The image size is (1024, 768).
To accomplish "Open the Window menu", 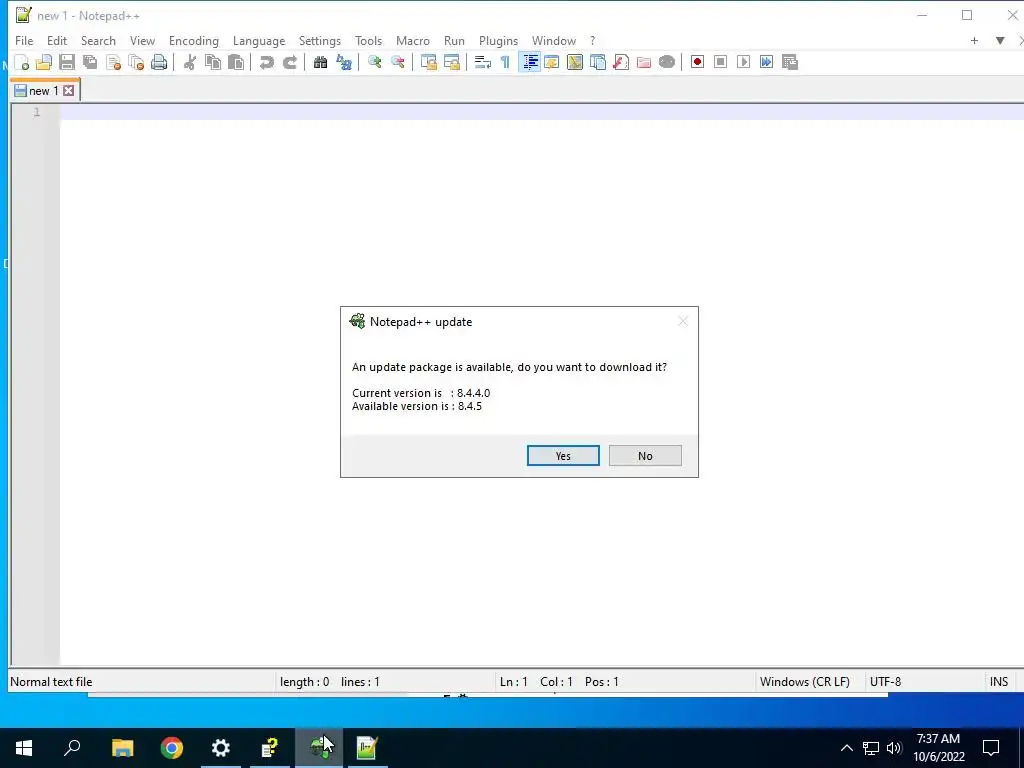I will pyautogui.click(x=553, y=40).
